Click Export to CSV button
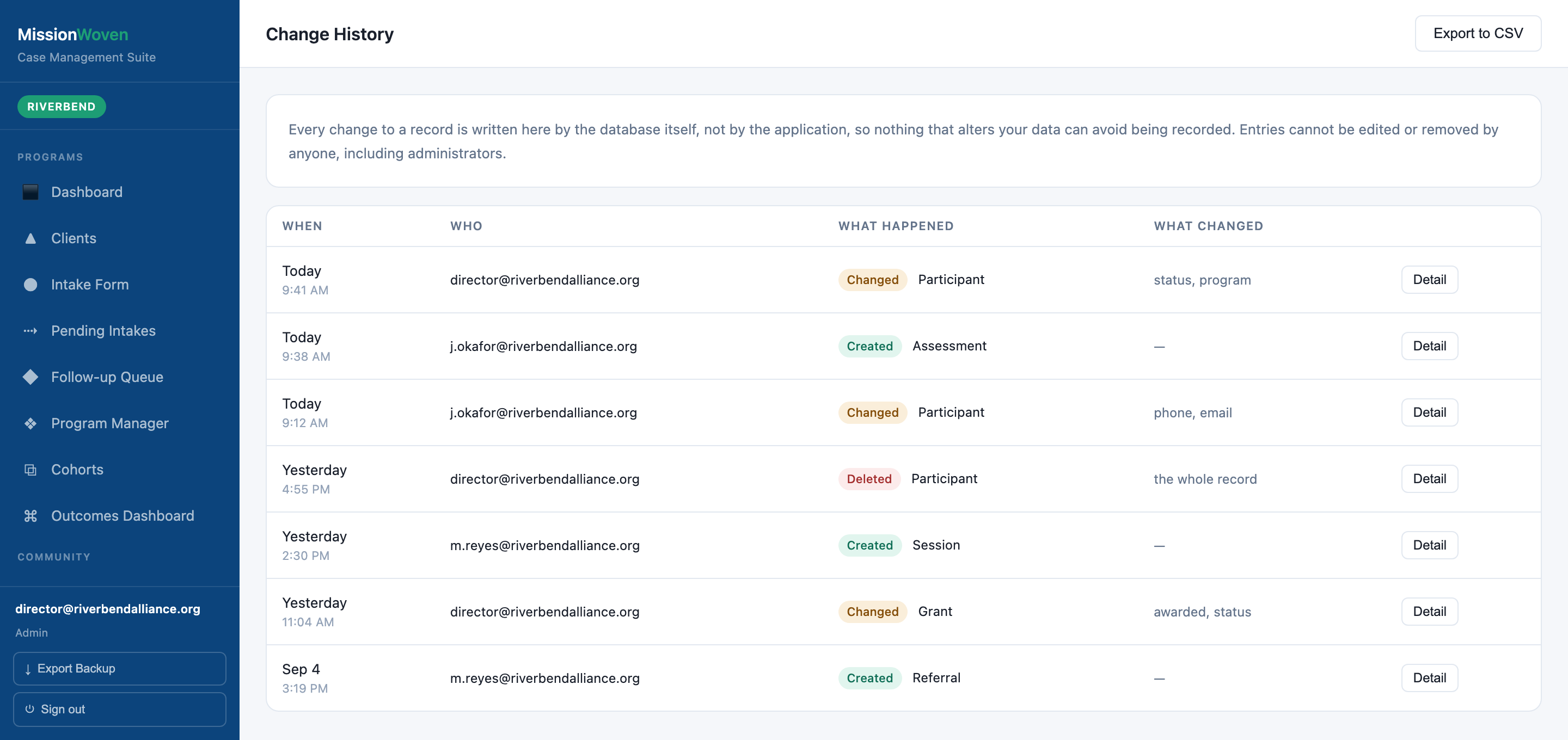The width and height of the screenshot is (1568, 740). point(1477,34)
